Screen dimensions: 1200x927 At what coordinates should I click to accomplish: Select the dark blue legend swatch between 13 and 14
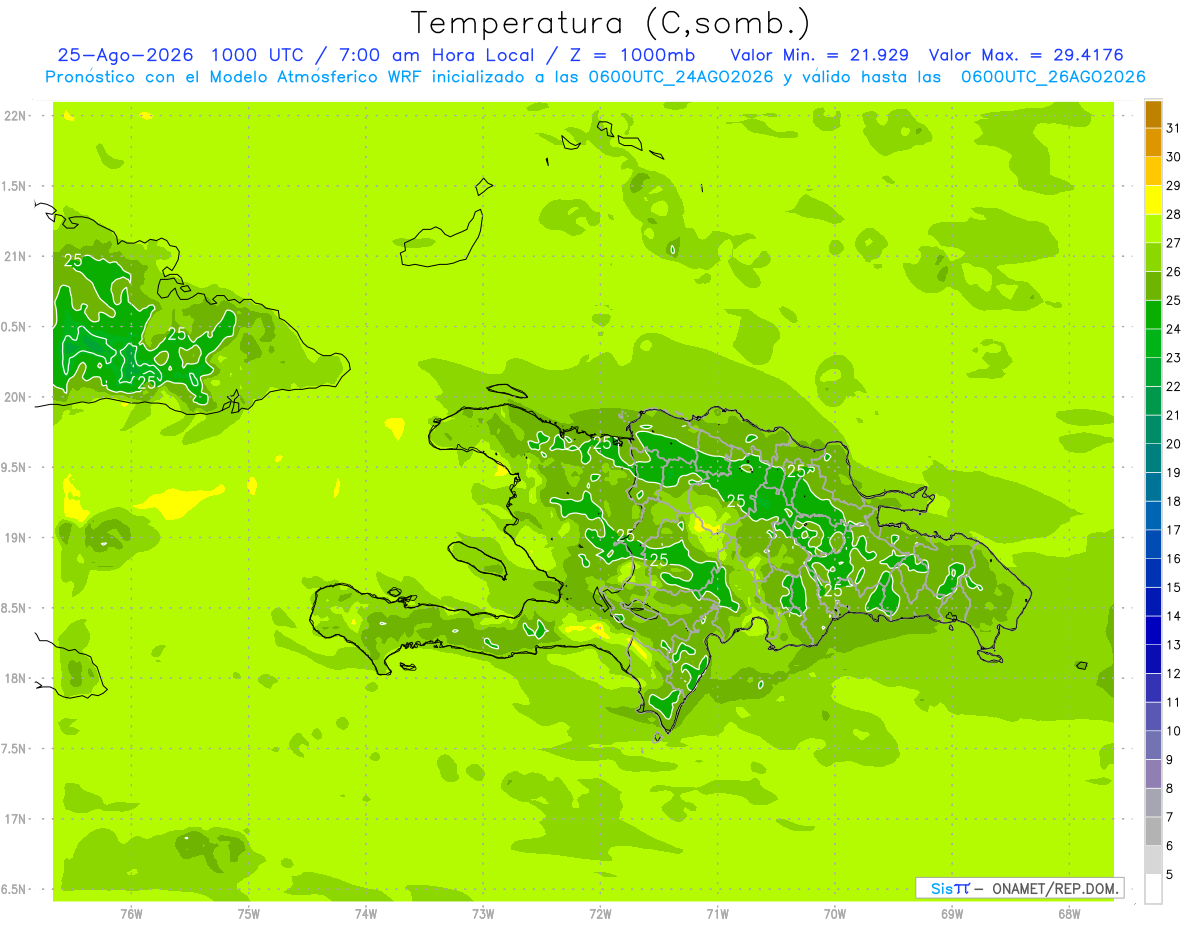pyautogui.click(x=1153, y=631)
